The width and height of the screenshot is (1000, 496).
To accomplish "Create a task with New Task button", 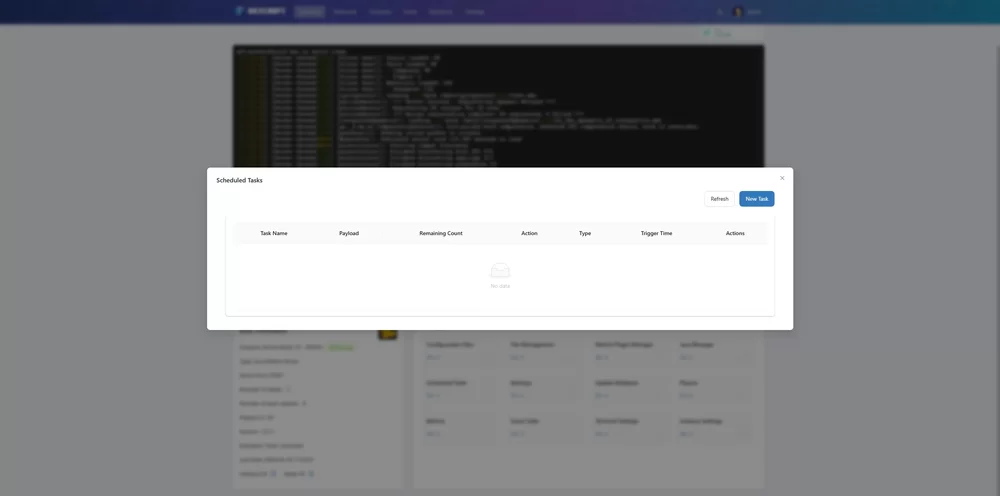I will click(756, 199).
